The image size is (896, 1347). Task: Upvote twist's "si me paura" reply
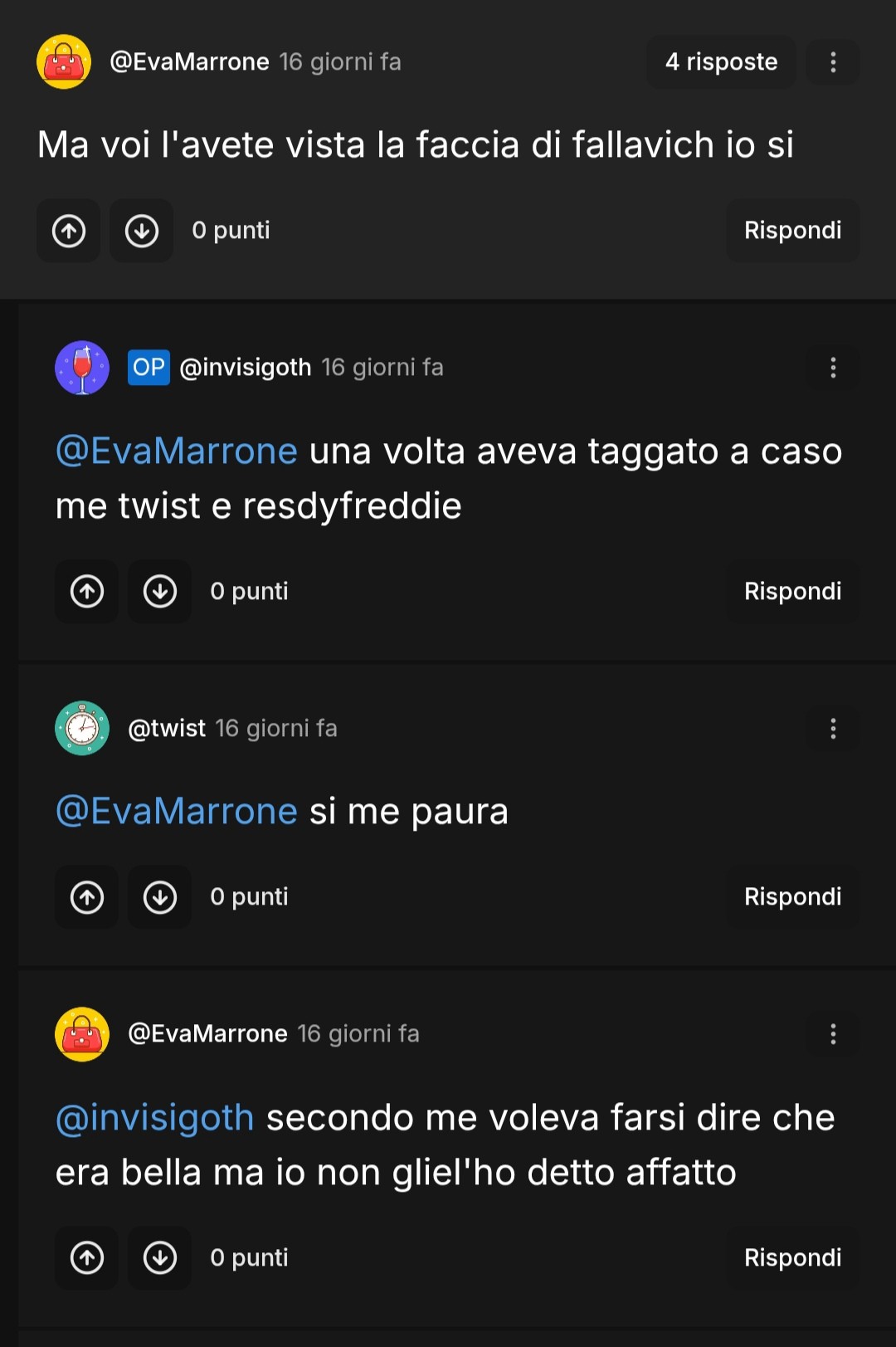tap(87, 897)
